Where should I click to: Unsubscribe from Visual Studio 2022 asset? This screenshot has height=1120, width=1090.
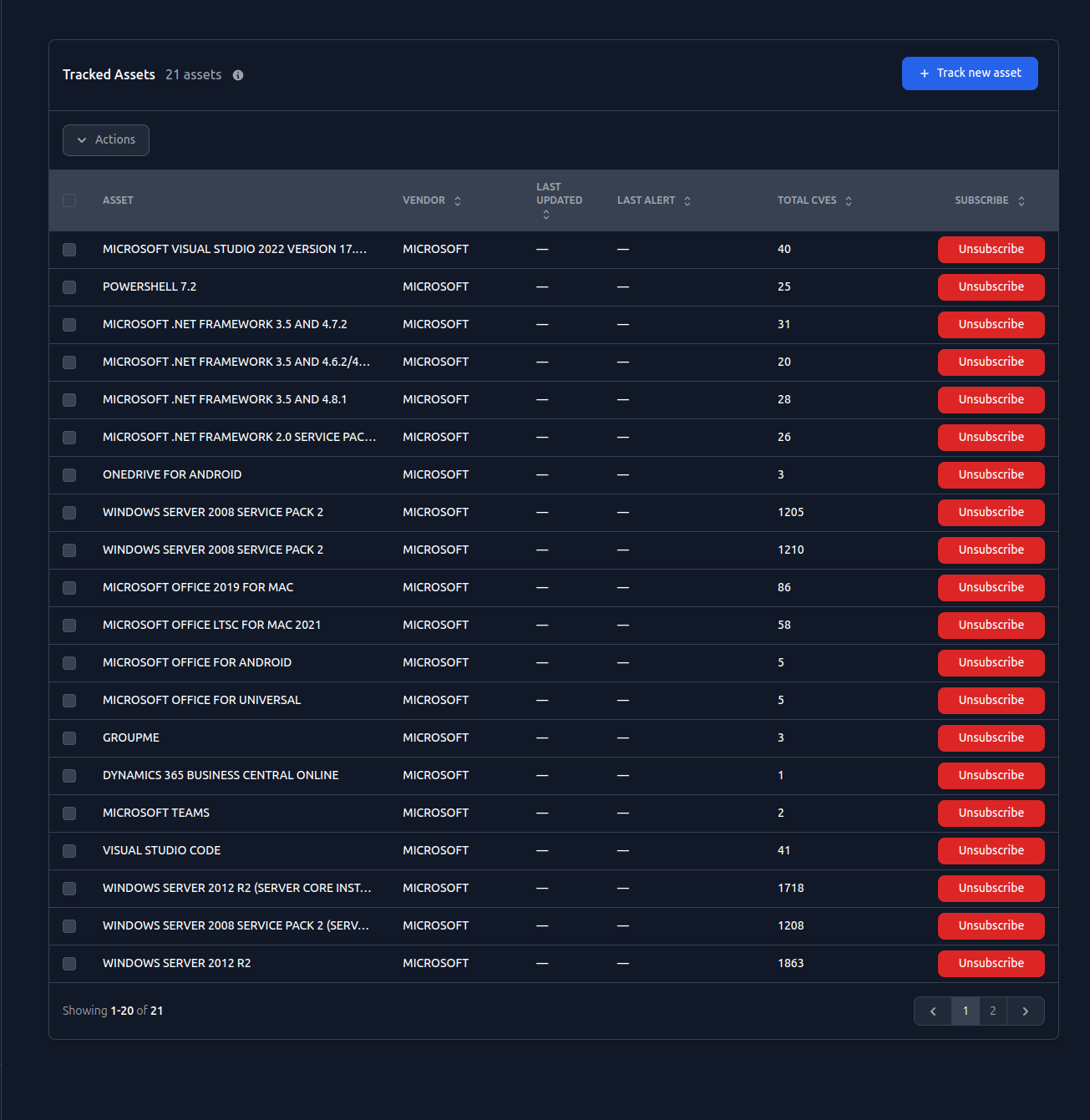(991, 250)
